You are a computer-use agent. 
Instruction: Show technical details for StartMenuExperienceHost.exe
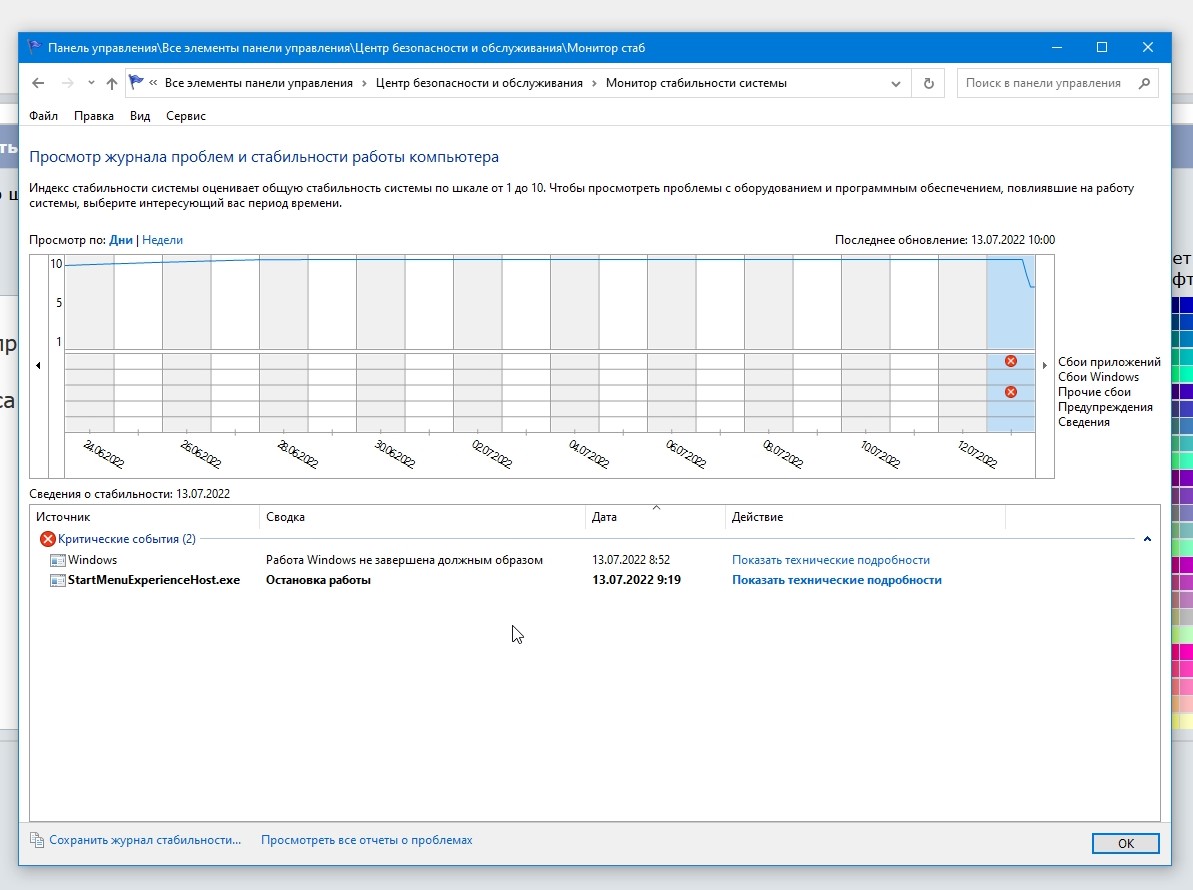[837, 580]
